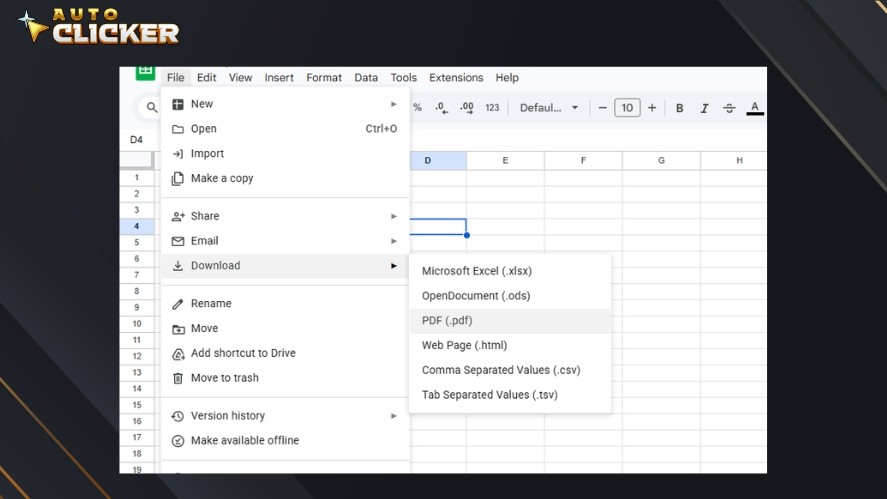
Task: Open the Insert menu
Action: (279, 78)
